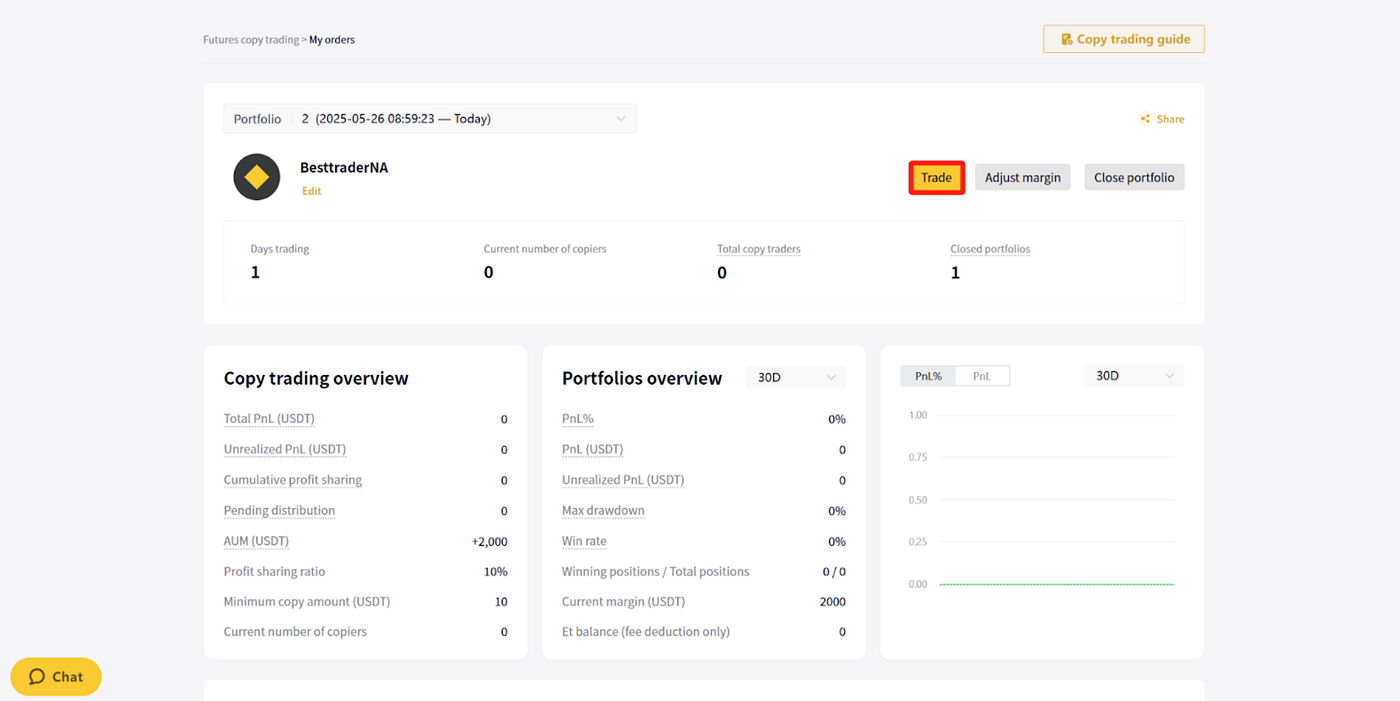Click Edit under BesttraderNA

(x=312, y=191)
